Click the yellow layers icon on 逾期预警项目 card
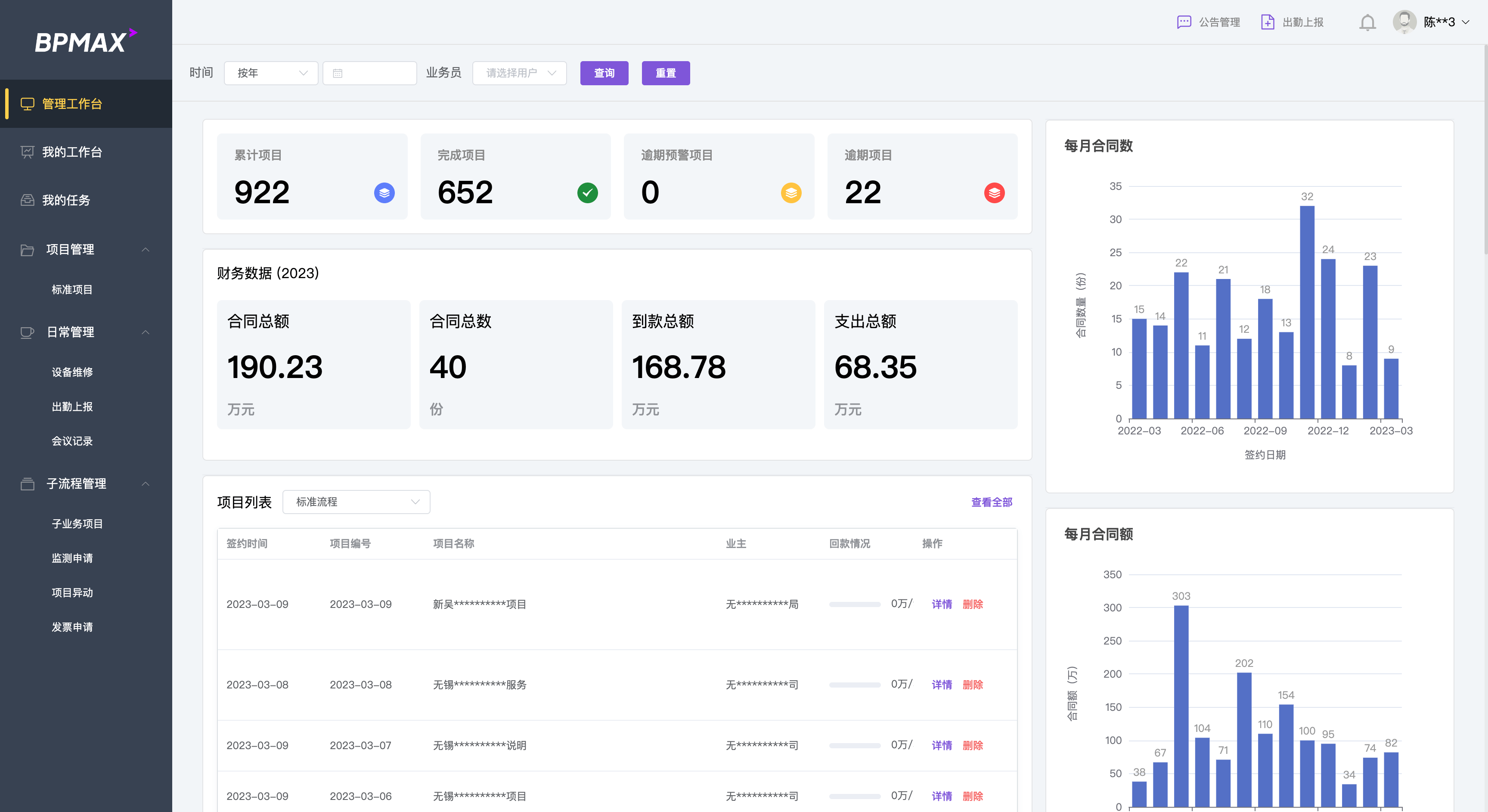This screenshot has width=1488, height=812. (791, 192)
